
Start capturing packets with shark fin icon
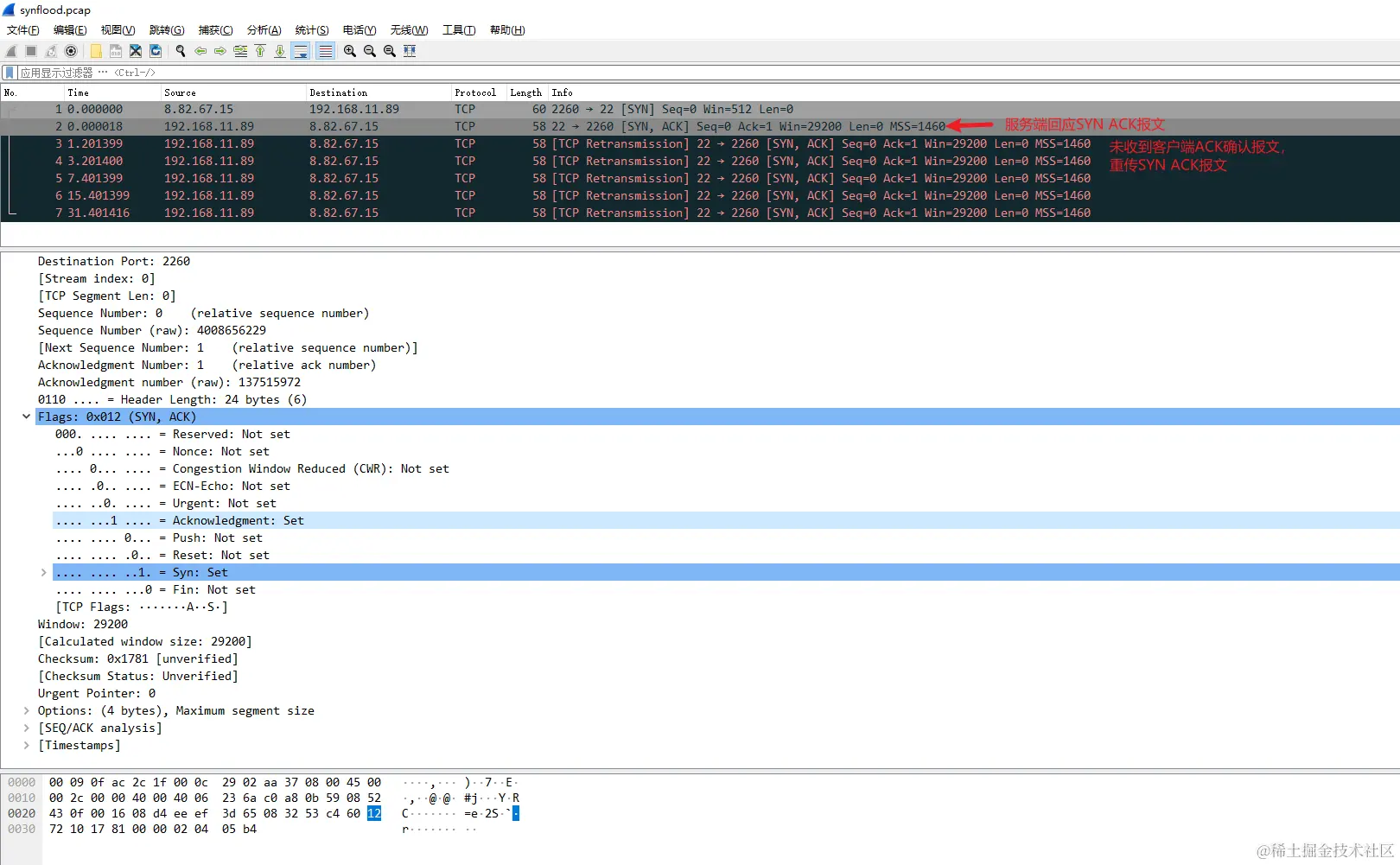[11, 51]
